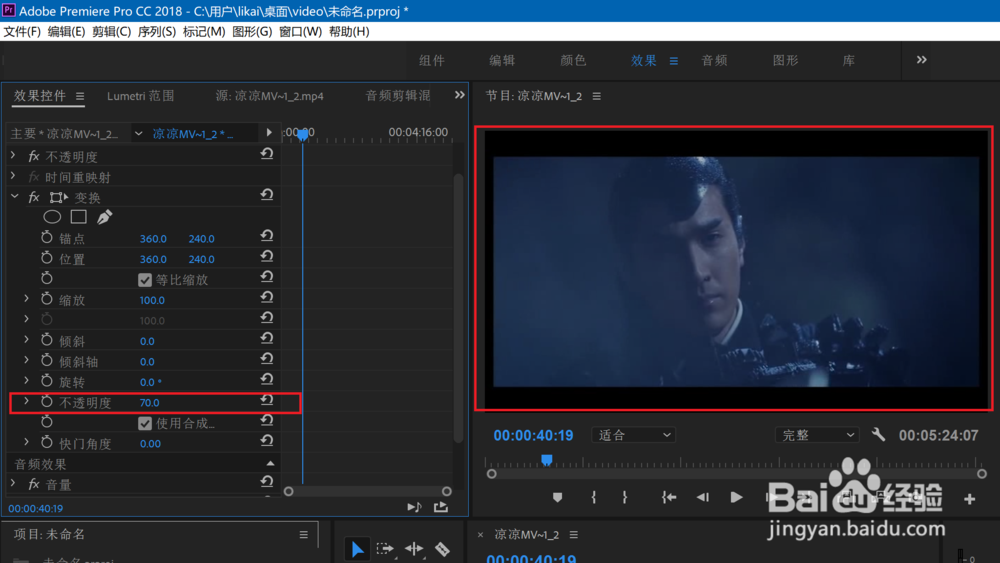Open the program monitor wrench settings

pyautogui.click(x=878, y=435)
